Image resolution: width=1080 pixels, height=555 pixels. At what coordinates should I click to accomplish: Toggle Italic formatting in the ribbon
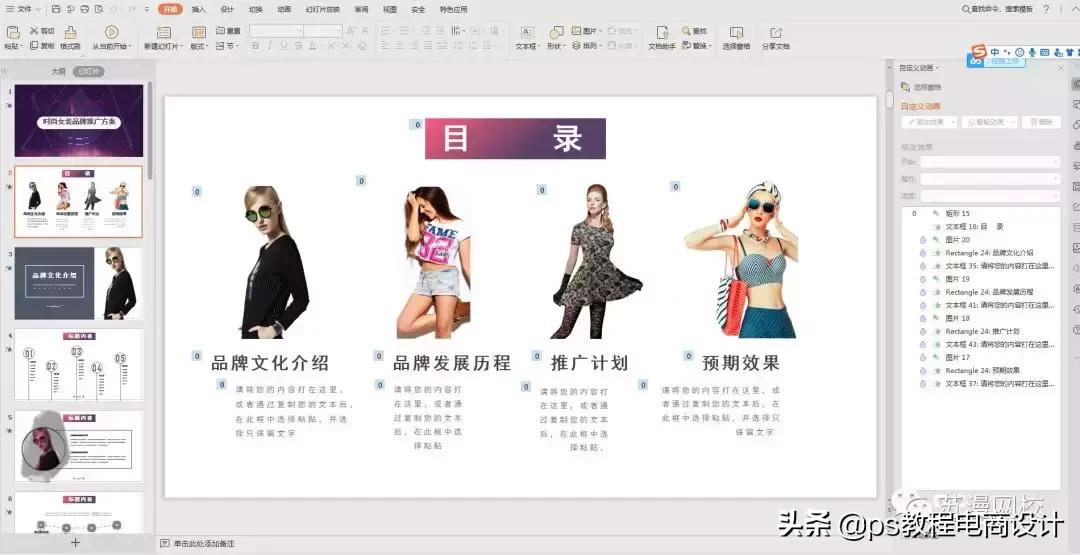[269, 46]
